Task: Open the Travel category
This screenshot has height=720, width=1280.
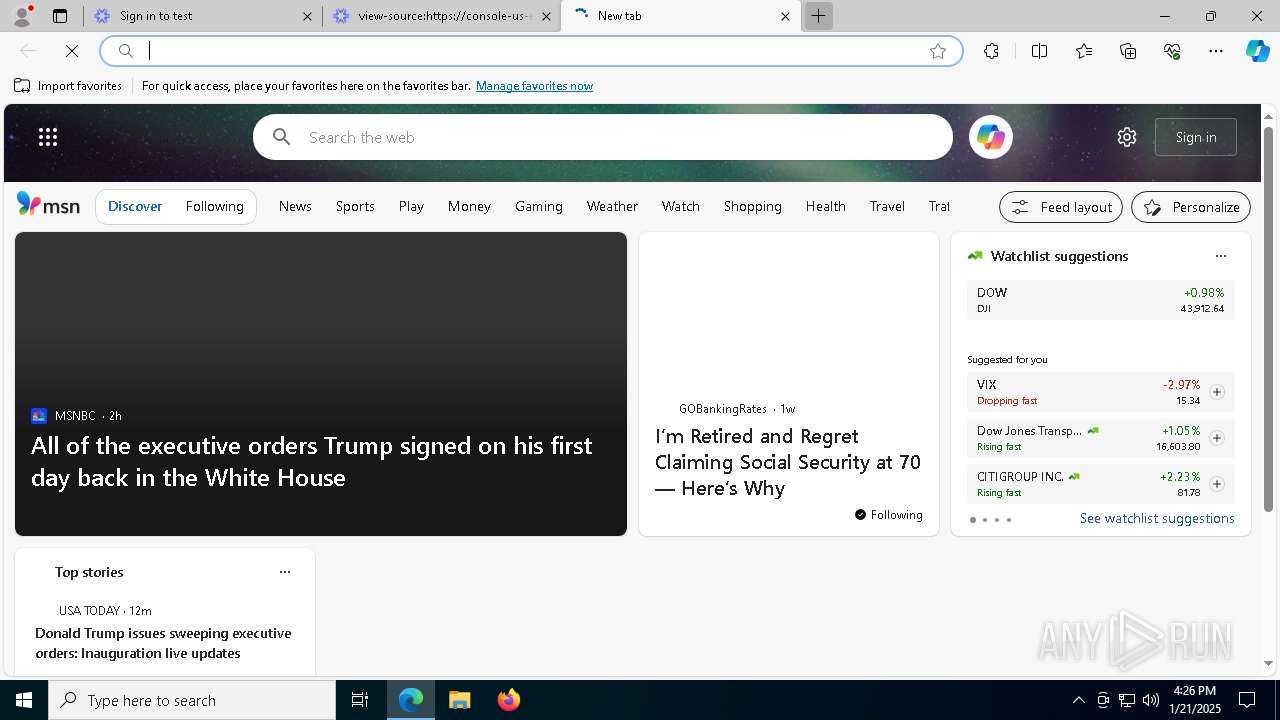Action: (x=887, y=206)
